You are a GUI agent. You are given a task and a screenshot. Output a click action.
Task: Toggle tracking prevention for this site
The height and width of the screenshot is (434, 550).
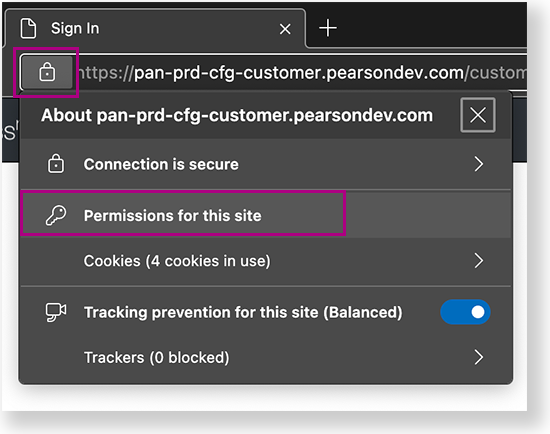[x=465, y=312]
